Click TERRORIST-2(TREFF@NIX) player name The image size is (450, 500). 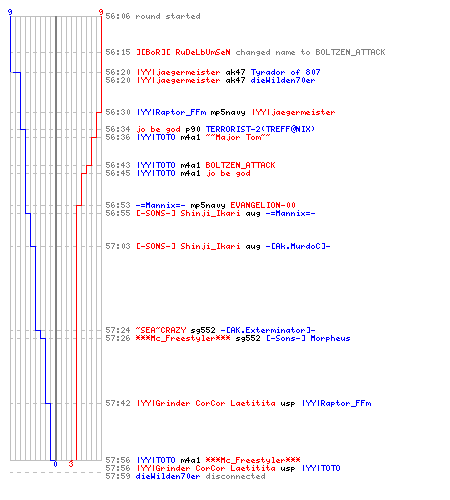260,129
